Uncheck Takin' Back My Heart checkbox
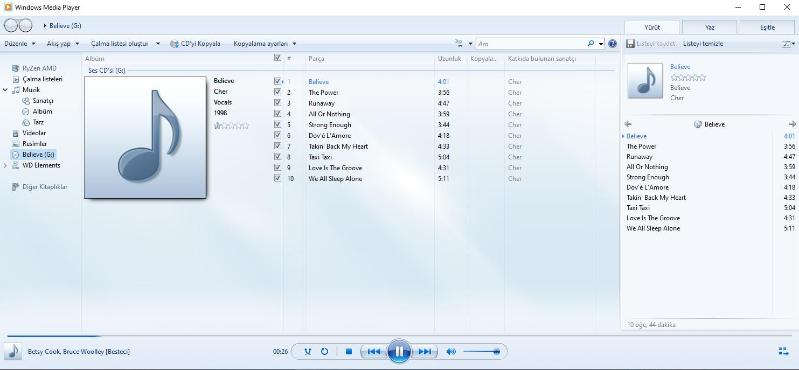The image size is (799, 370). point(277,146)
